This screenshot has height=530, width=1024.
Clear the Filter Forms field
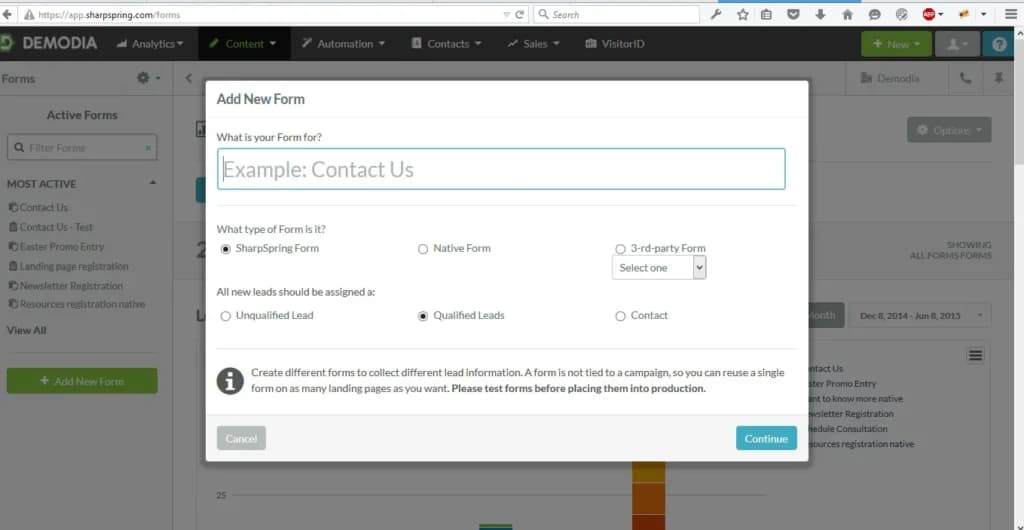(148, 148)
